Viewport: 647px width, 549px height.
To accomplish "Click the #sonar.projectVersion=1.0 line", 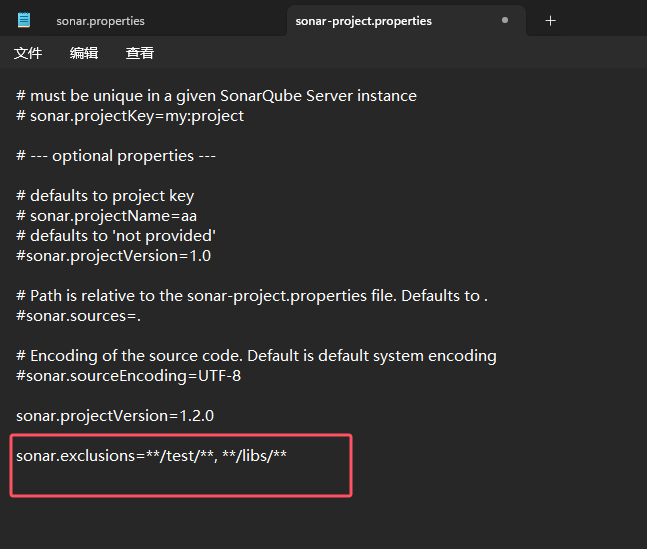I will (113, 256).
